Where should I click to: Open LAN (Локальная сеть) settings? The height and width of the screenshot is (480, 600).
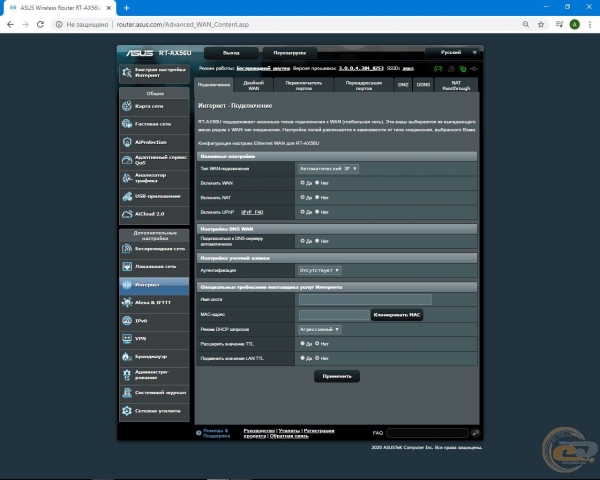point(154,266)
